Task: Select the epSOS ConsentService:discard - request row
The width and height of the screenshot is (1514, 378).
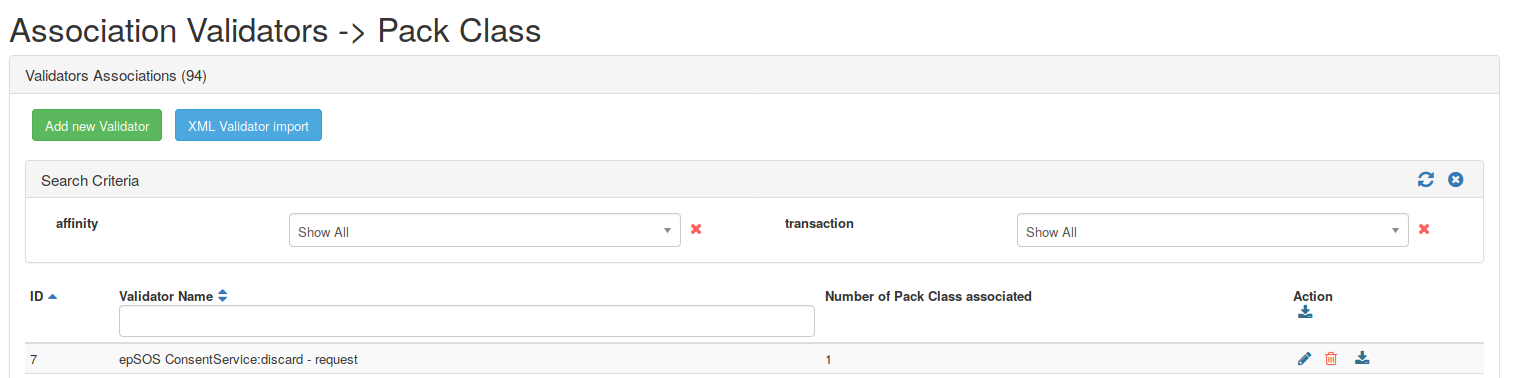Action: pyautogui.click(x=754, y=359)
